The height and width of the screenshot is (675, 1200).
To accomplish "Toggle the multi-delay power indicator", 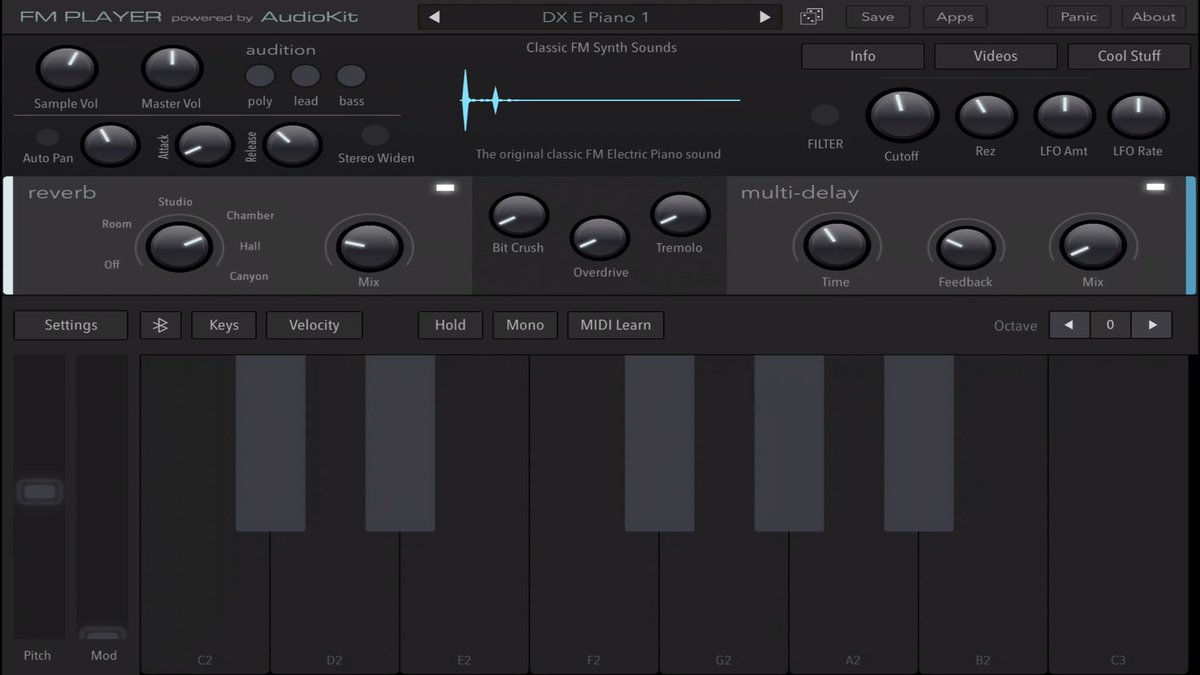I will [1155, 187].
